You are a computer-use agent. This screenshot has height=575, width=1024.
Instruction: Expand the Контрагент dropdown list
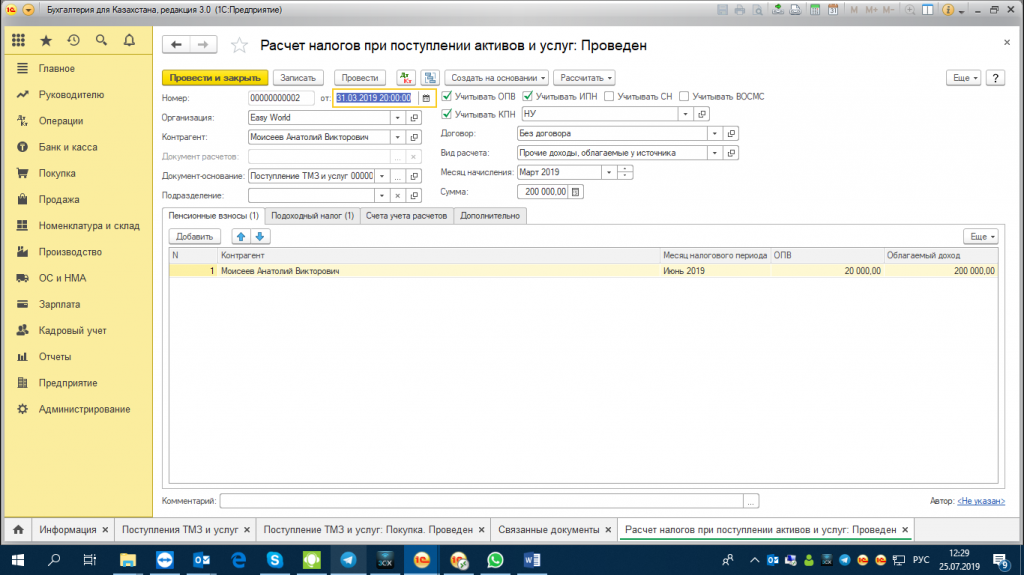pyautogui.click(x=397, y=137)
